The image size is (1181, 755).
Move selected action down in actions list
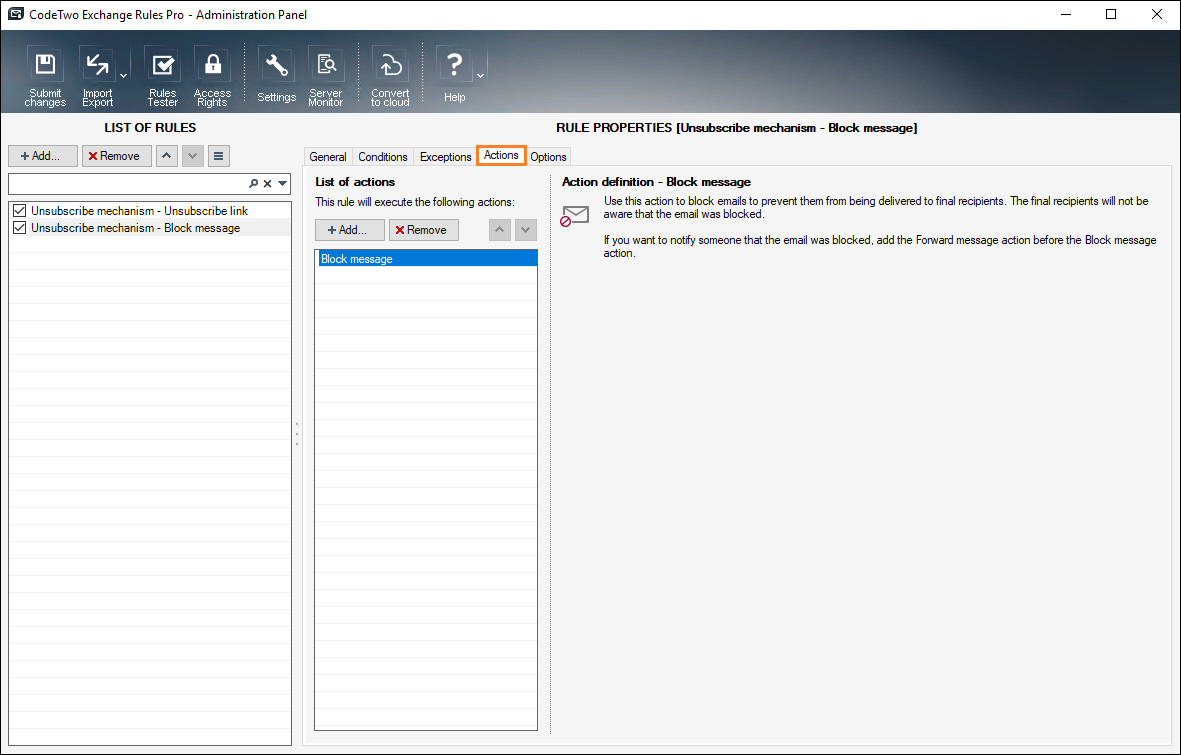pyautogui.click(x=526, y=230)
